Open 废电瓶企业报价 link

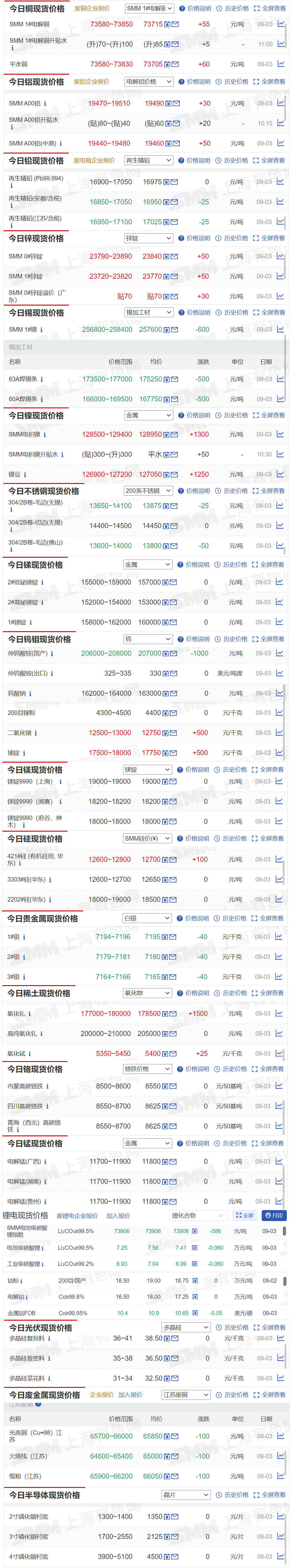[x=94, y=161]
